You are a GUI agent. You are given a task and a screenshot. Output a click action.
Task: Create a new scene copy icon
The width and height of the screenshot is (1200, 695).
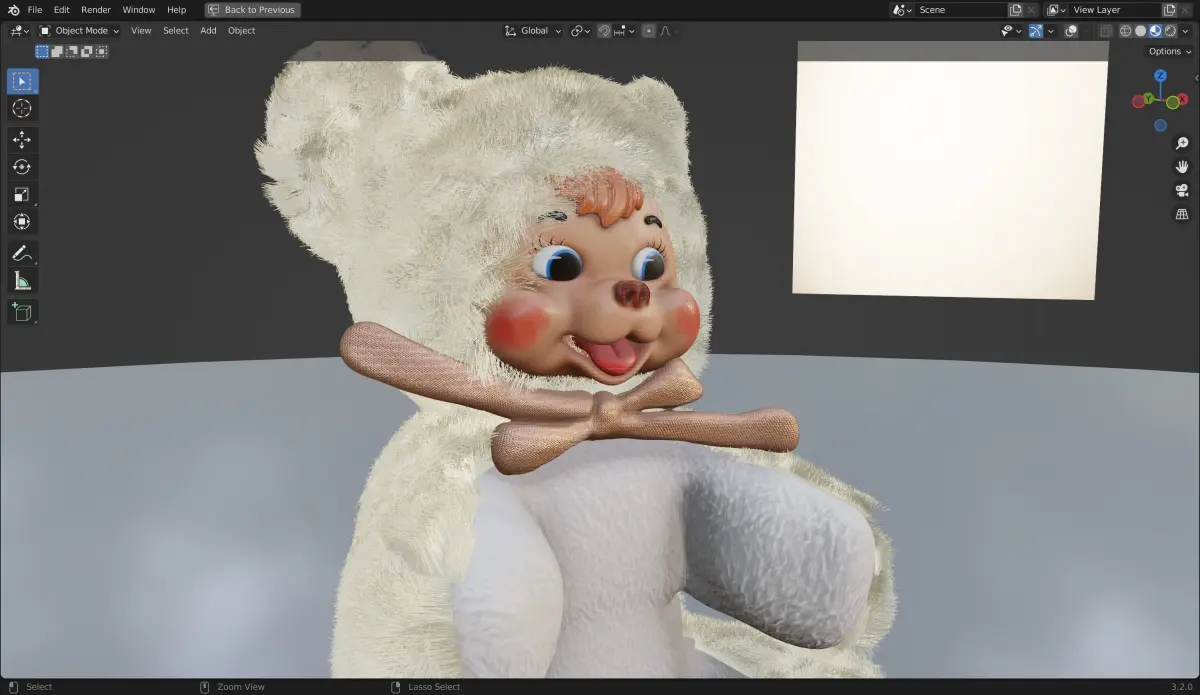click(x=1015, y=10)
